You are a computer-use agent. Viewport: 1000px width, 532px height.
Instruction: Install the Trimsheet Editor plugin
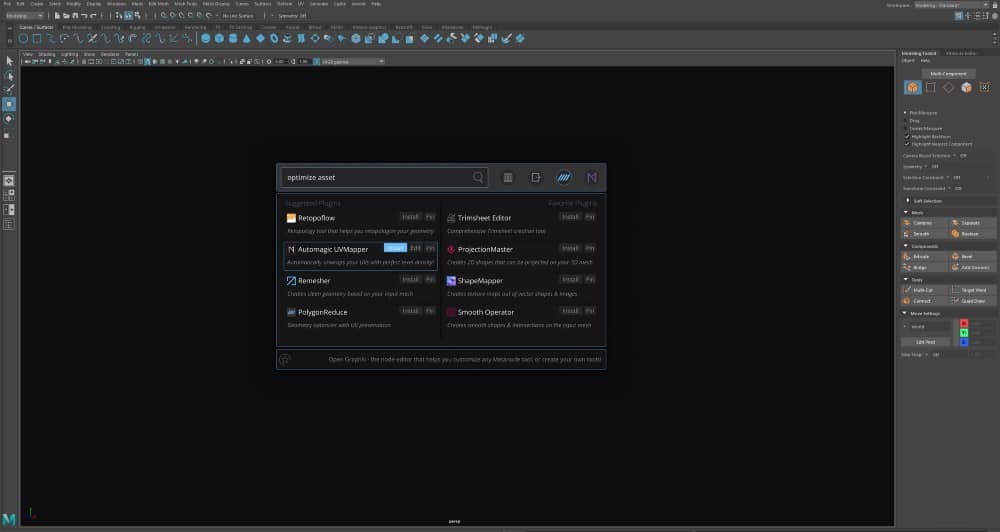coord(570,217)
